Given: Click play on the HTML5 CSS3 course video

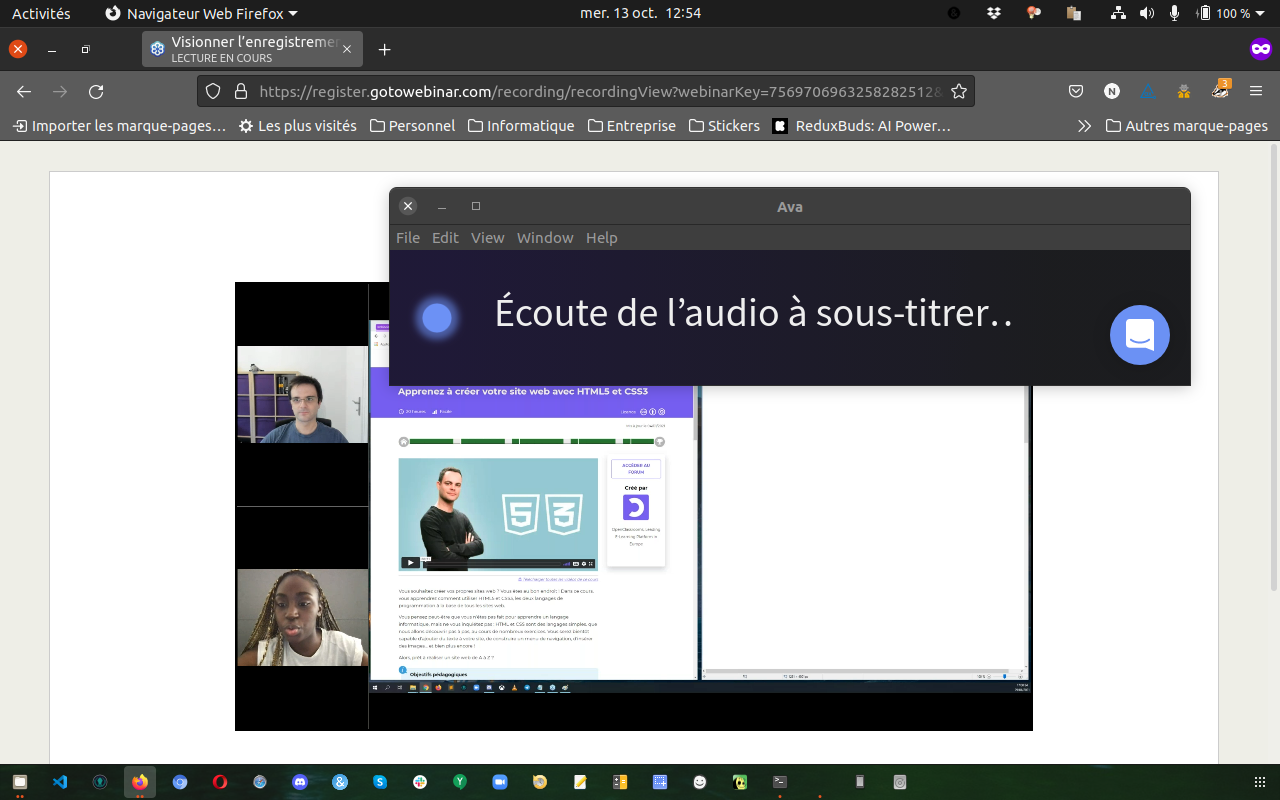Looking at the screenshot, I should pyautogui.click(x=410, y=563).
